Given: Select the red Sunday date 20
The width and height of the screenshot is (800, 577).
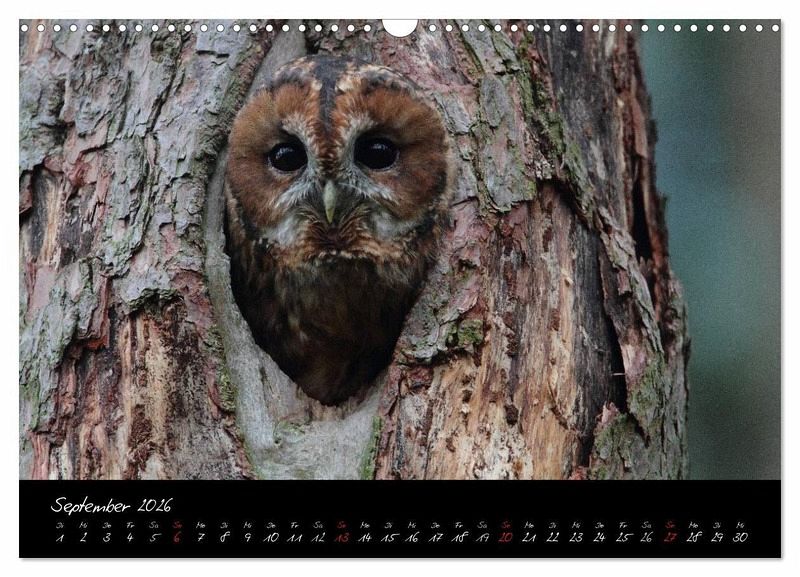Looking at the screenshot, I should point(506,537).
